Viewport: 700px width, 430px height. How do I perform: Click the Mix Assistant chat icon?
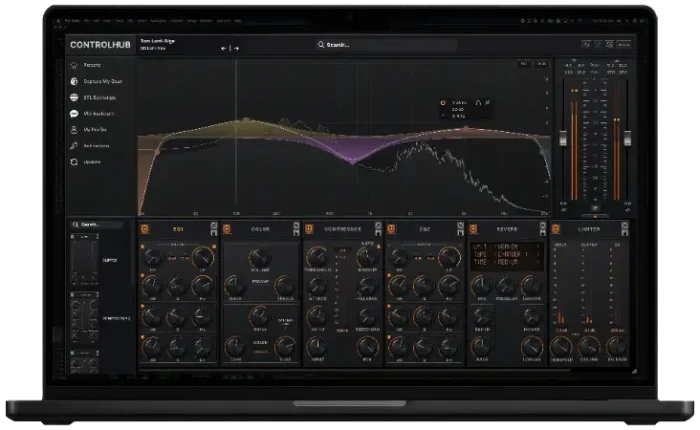(74, 113)
